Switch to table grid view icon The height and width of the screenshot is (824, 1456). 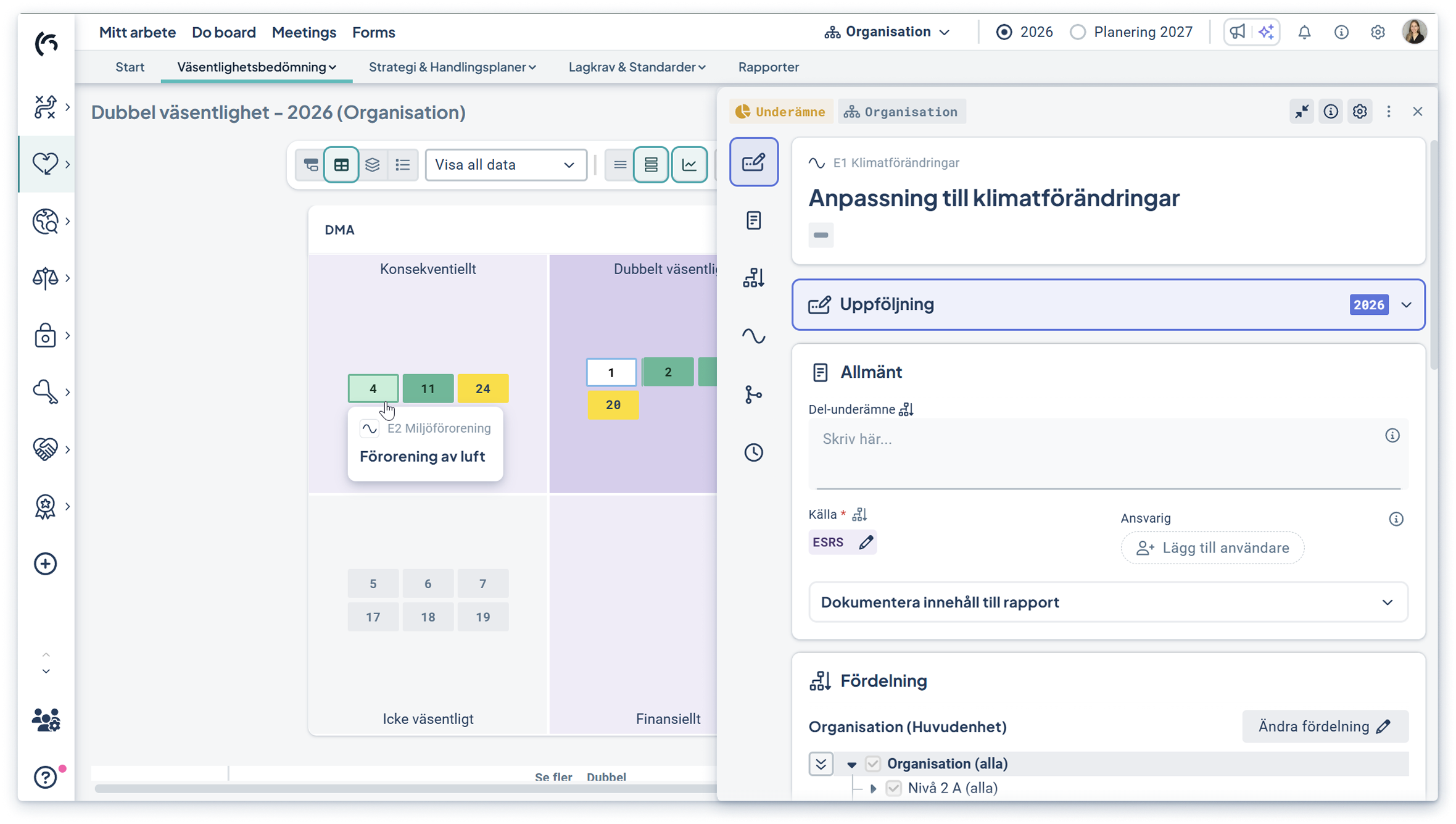pos(341,165)
